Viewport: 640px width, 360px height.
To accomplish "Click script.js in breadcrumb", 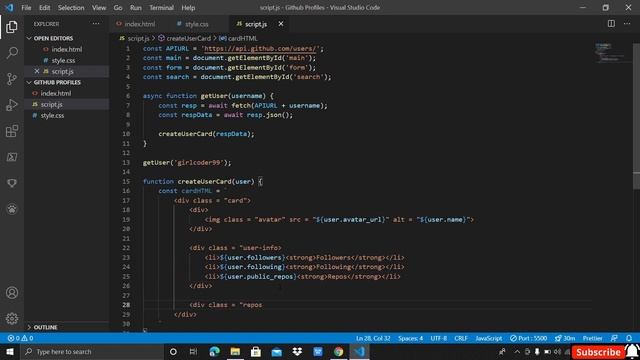I will click(x=138, y=38).
